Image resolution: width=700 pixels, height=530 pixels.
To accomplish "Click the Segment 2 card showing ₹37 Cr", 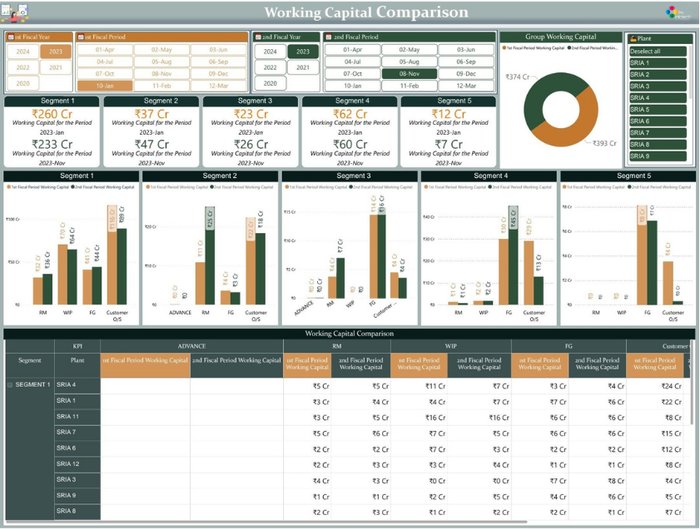I will pos(151,132).
